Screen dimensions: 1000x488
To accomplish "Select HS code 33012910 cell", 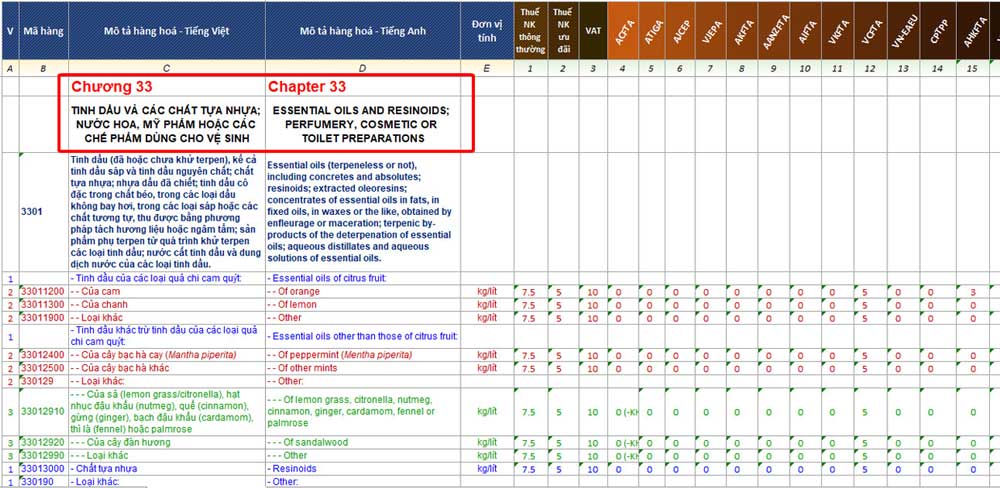I will [x=43, y=411].
